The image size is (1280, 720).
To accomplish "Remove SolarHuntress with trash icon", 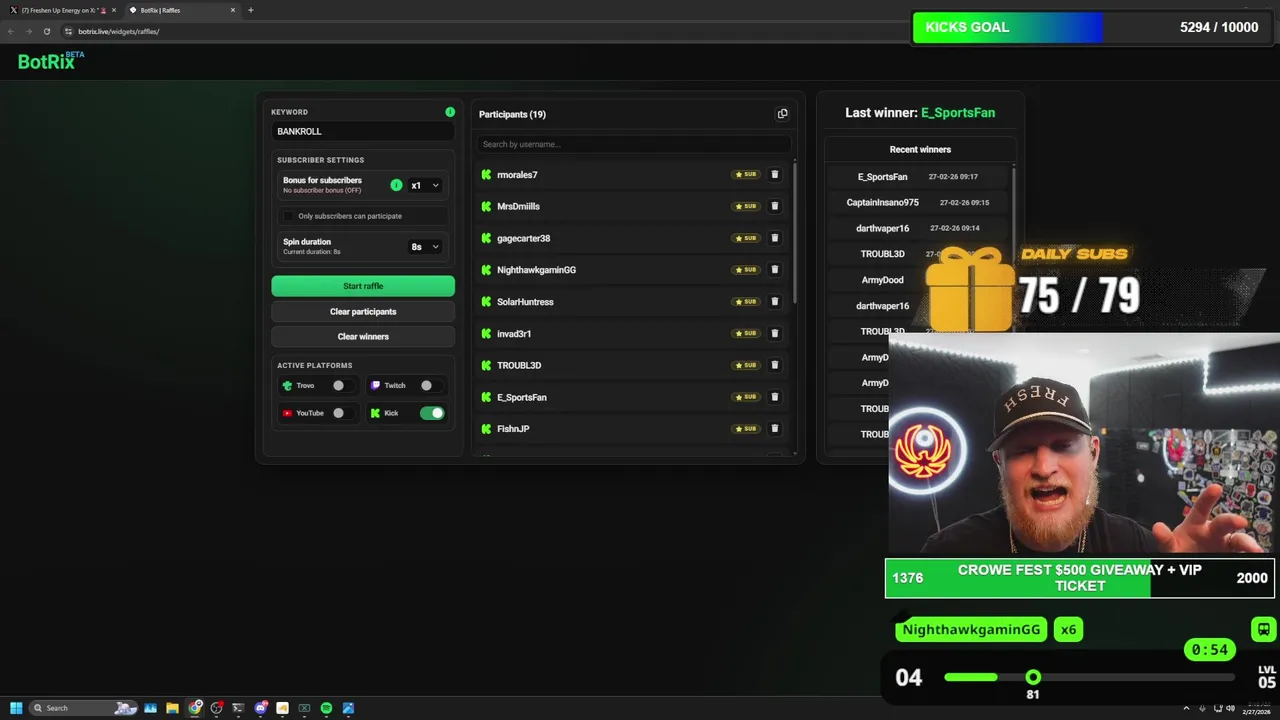I will click(x=774, y=301).
